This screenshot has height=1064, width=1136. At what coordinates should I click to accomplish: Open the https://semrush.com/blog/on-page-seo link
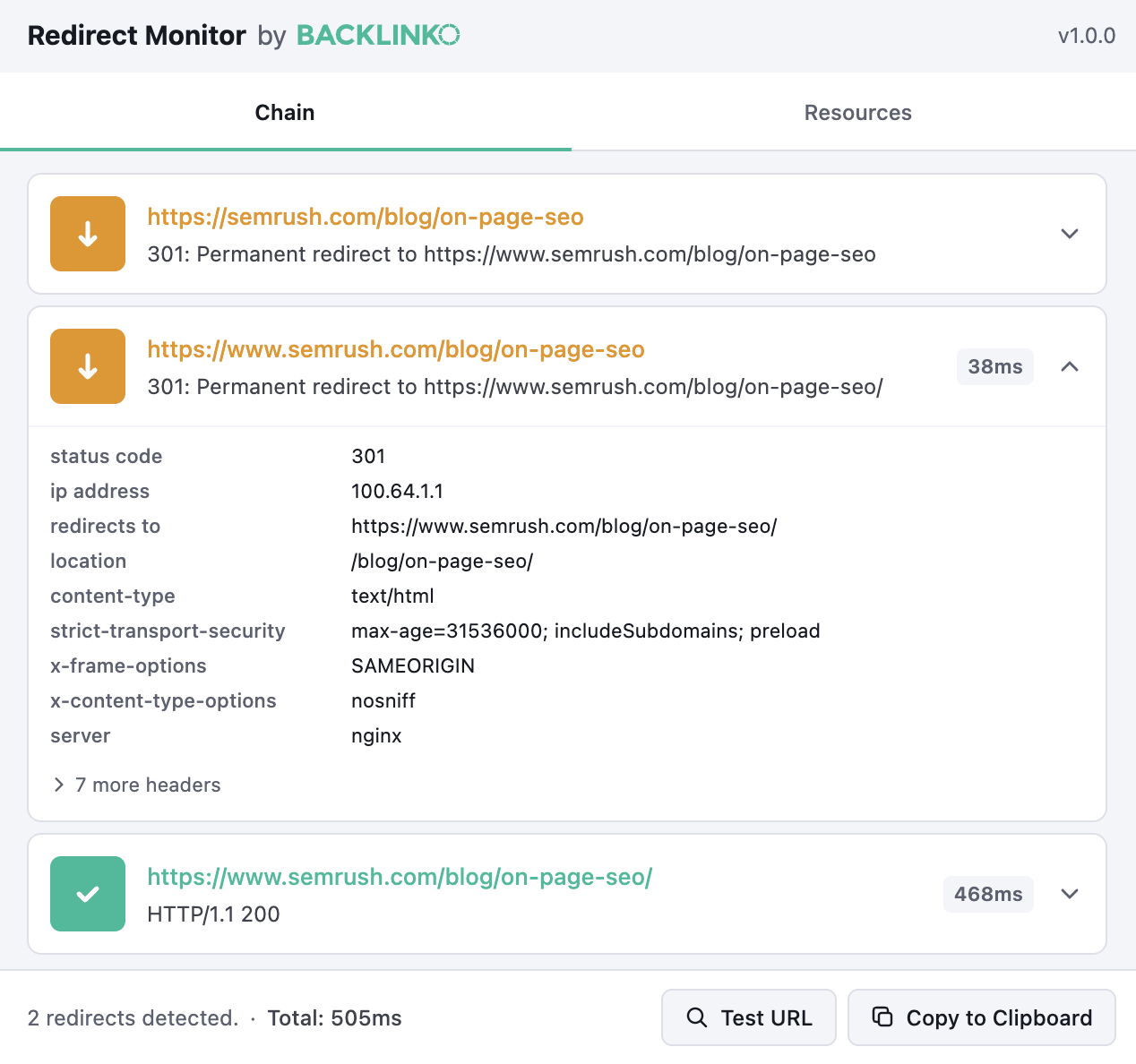pos(366,217)
